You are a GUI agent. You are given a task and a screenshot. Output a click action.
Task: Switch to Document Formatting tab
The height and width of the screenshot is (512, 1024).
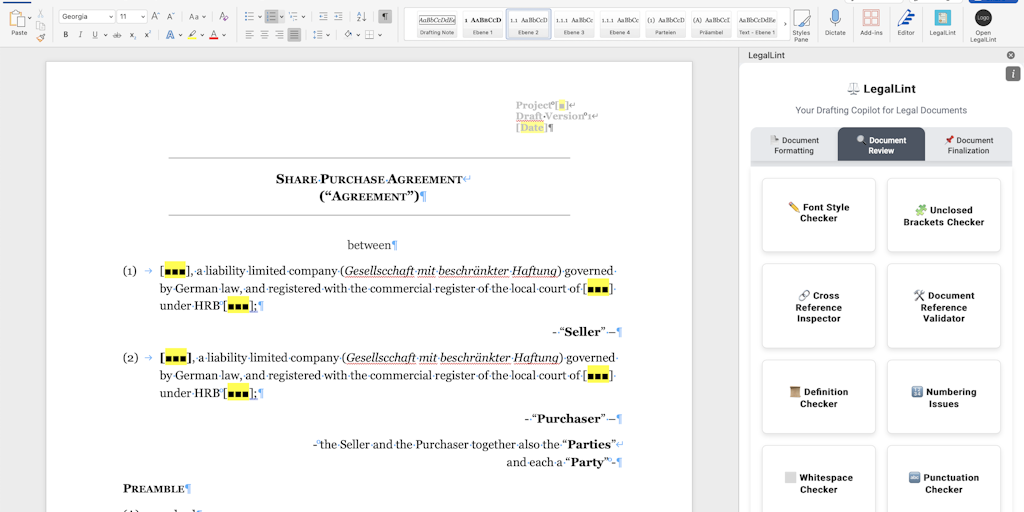tap(795, 145)
